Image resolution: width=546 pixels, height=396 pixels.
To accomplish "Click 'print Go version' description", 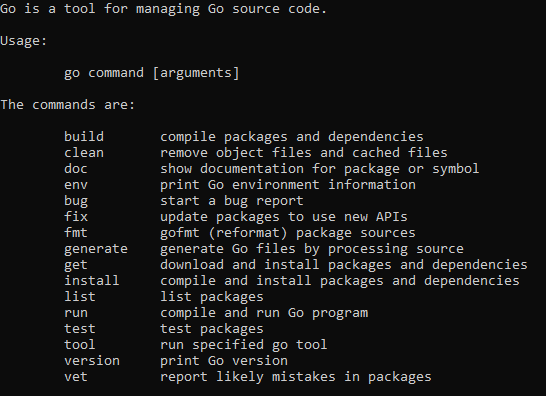I will [x=224, y=361].
